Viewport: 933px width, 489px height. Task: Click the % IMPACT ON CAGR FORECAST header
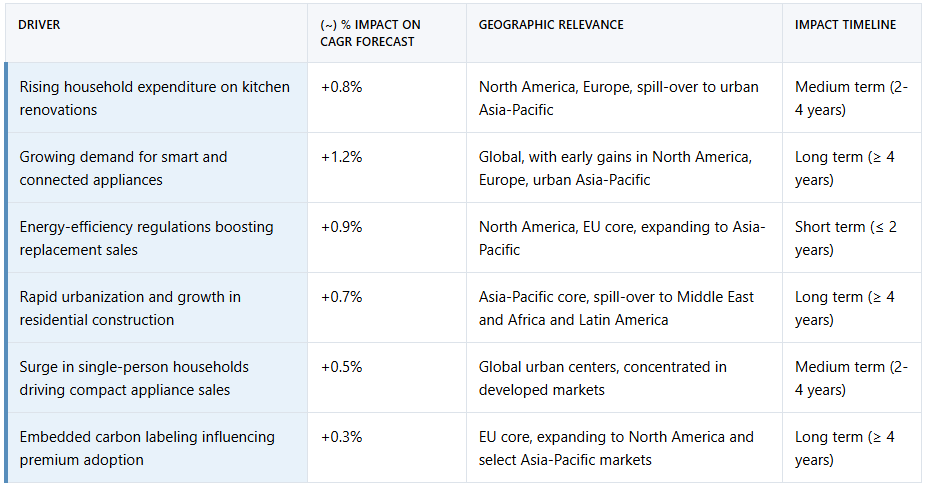[x=368, y=33]
